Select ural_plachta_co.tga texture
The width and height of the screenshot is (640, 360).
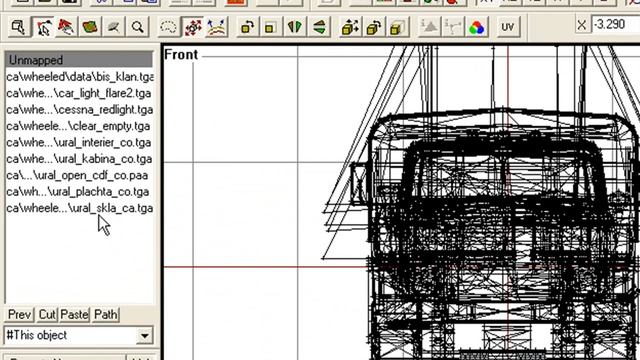[79, 191]
